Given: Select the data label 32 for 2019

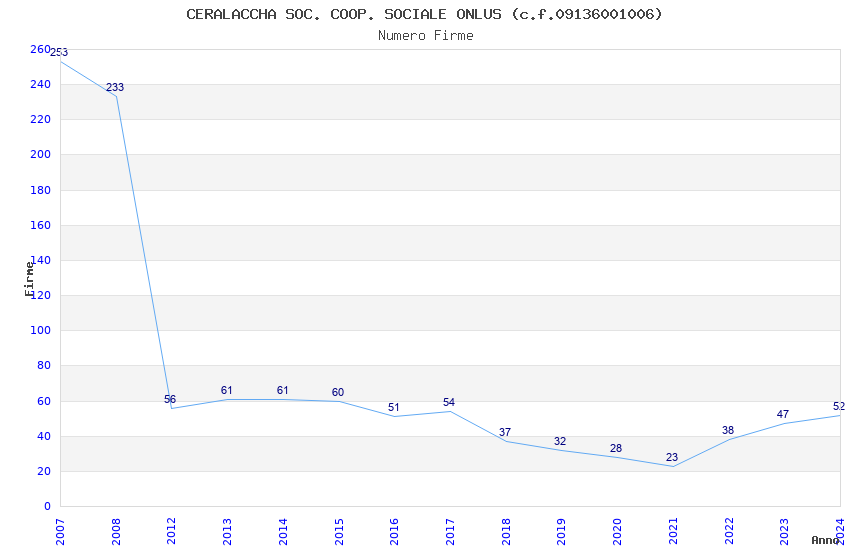Looking at the screenshot, I should tap(560, 441).
